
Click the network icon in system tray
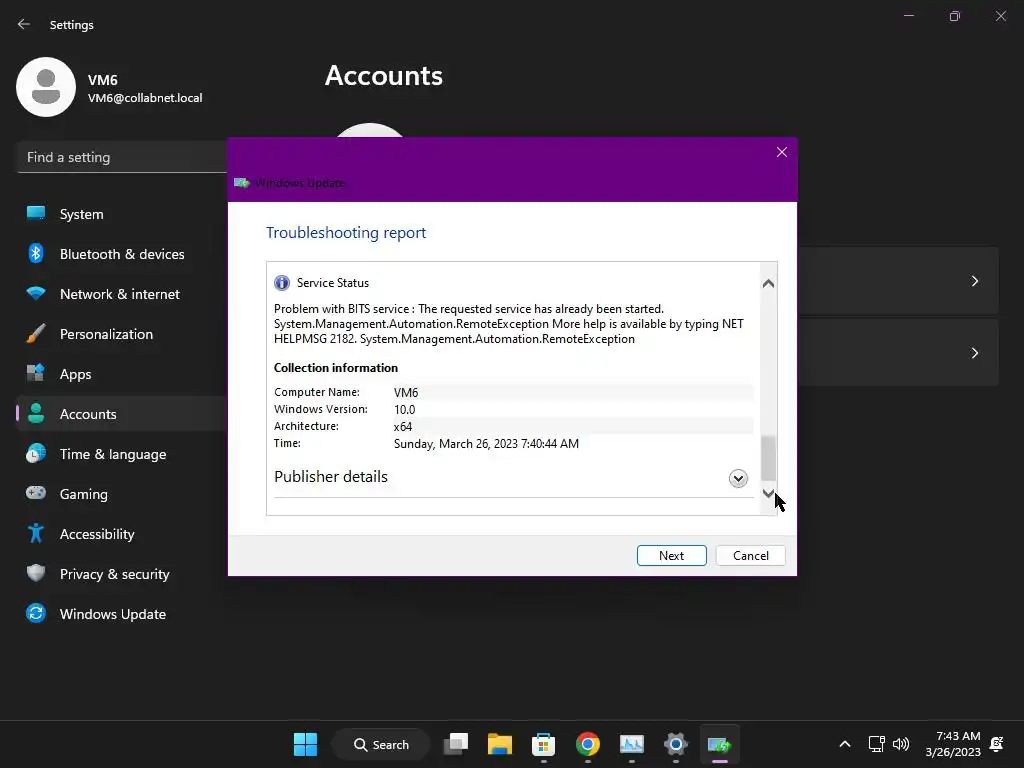click(876, 744)
